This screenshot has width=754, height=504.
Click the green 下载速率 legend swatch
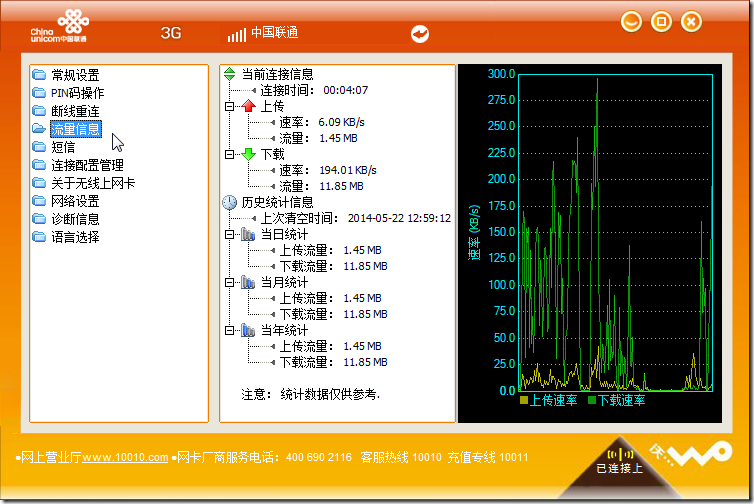pos(592,400)
